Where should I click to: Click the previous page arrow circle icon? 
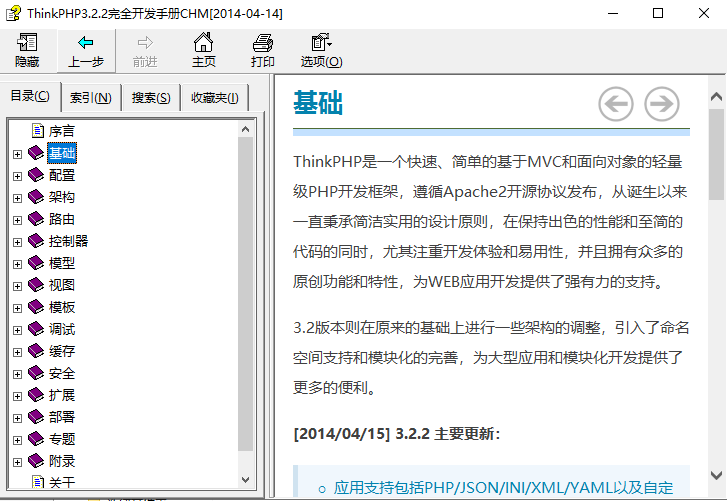click(615, 103)
